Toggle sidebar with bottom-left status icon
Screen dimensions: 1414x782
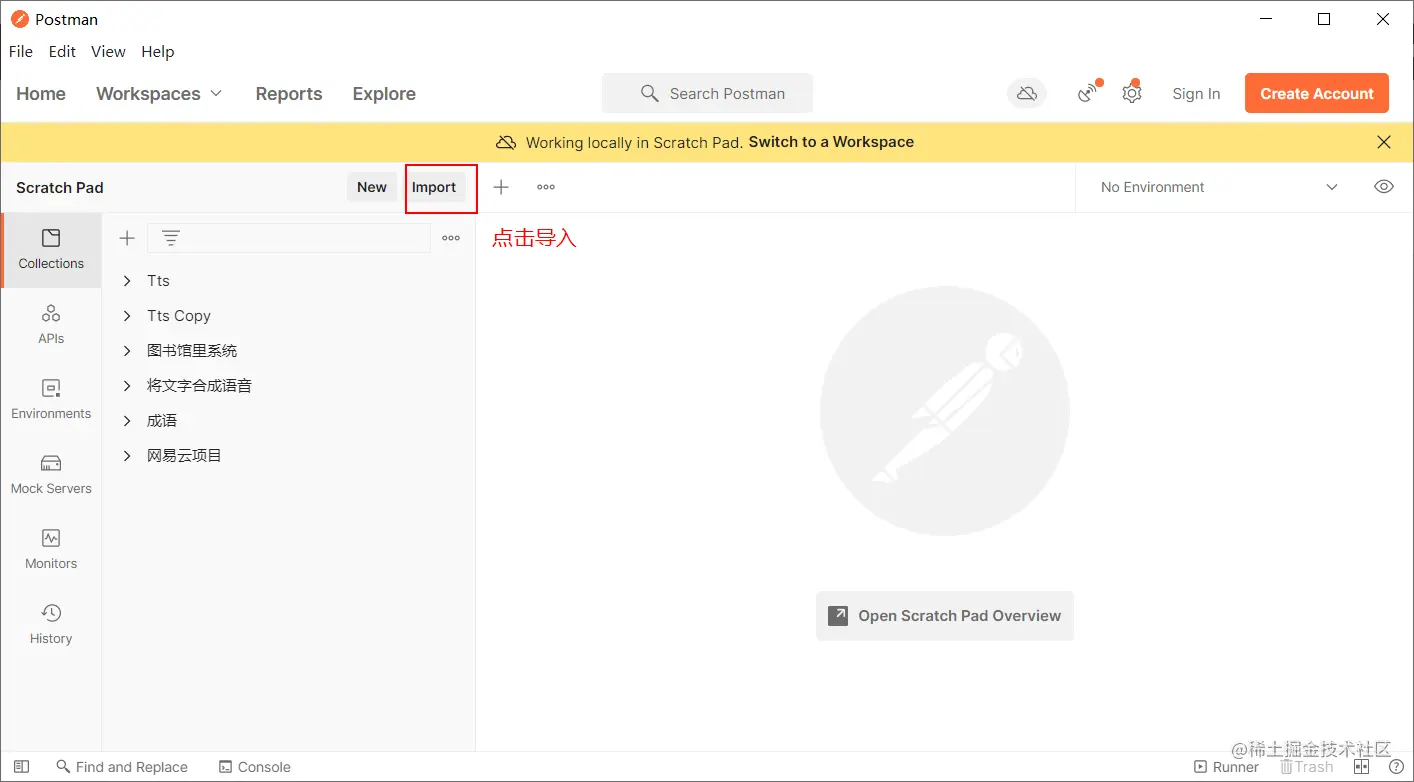pos(21,767)
